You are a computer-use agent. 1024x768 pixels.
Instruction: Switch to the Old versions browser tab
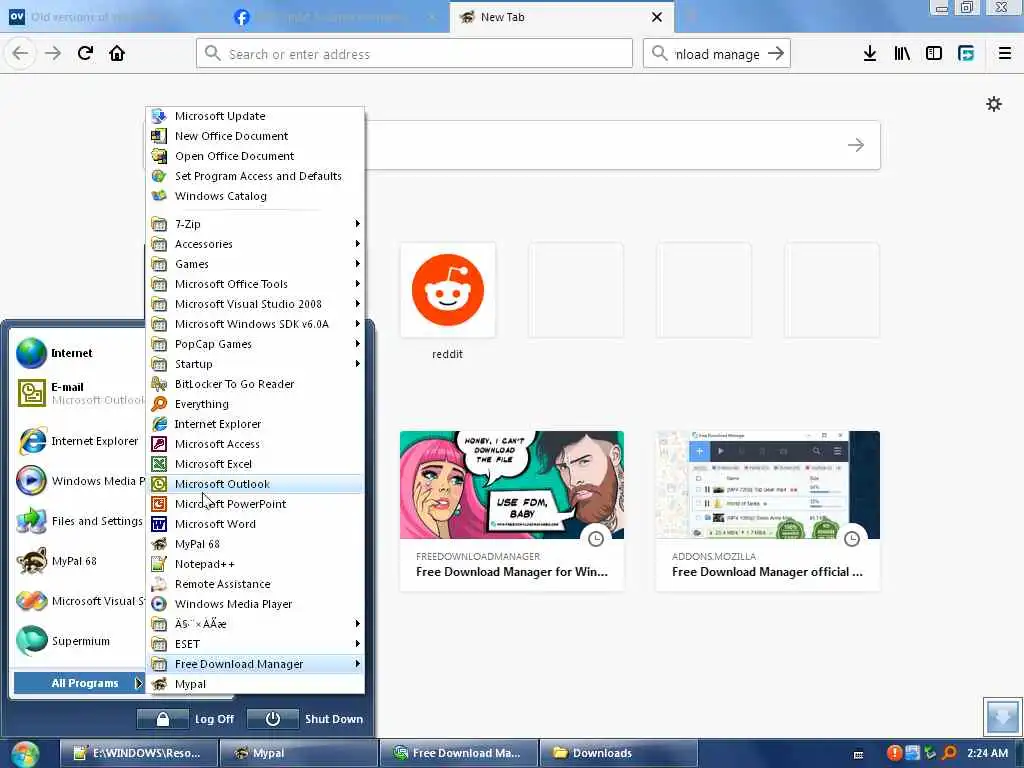coord(111,17)
